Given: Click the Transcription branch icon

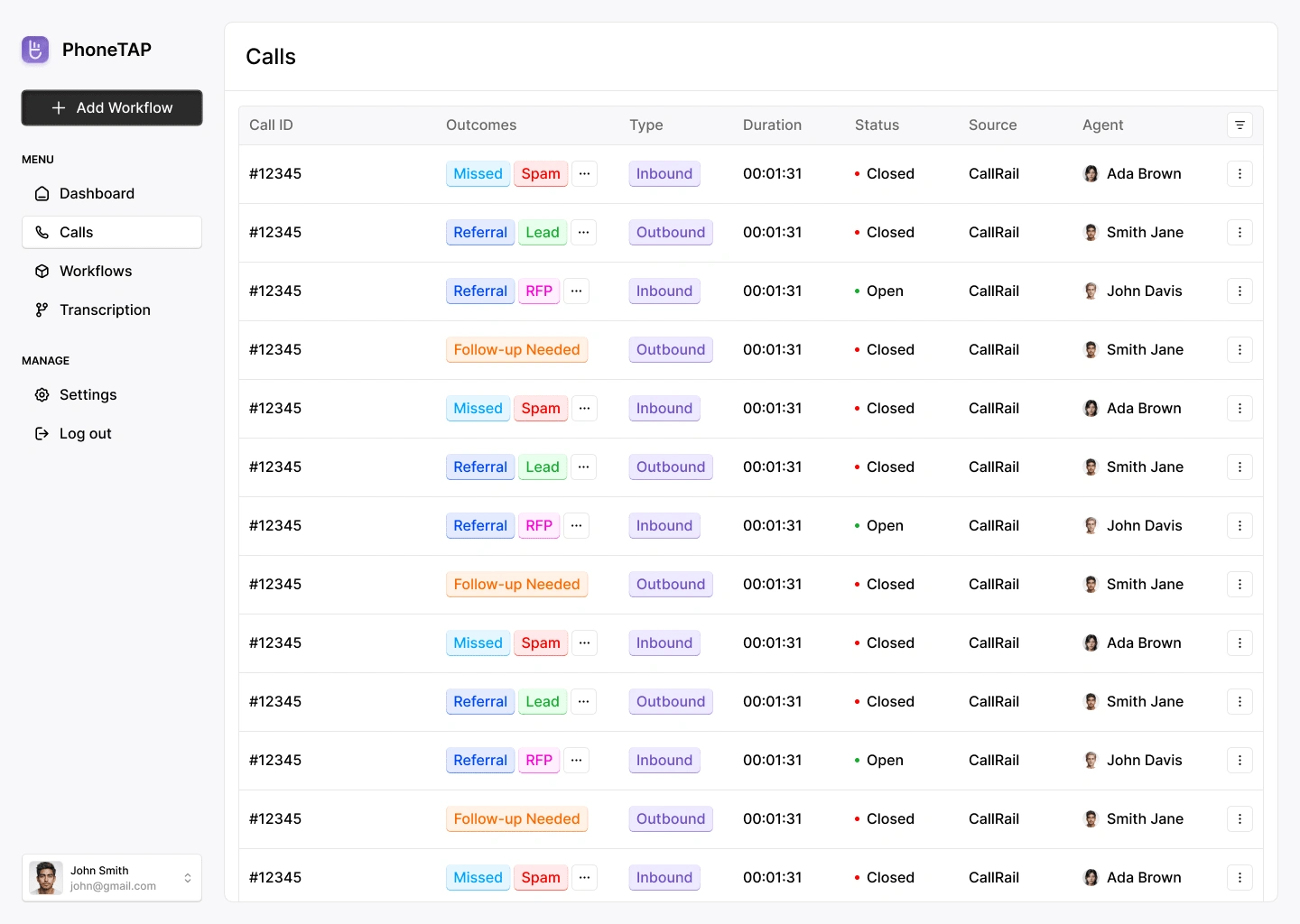Looking at the screenshot, I should click(42, 310).
